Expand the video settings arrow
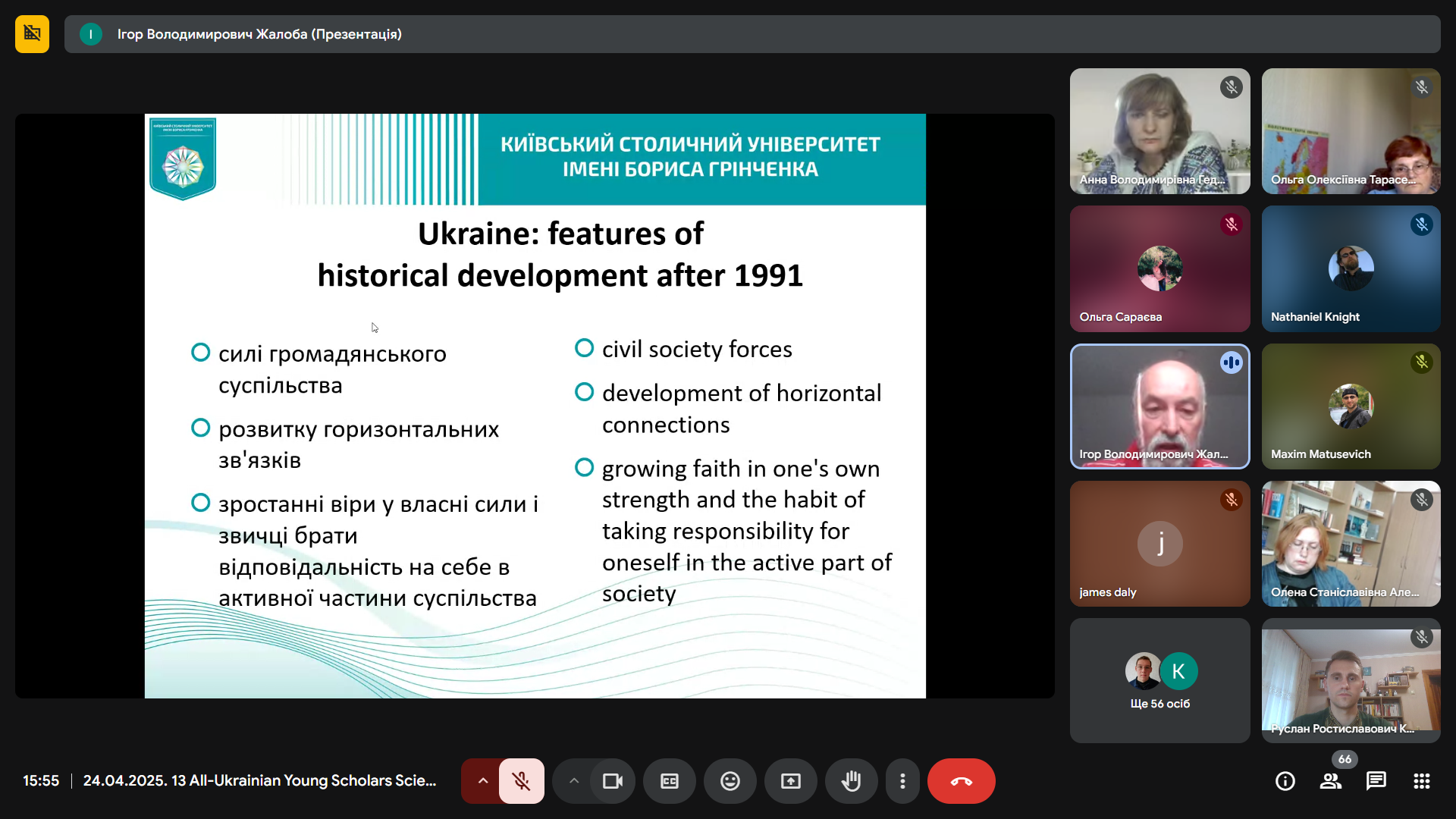The height and width of the screenshot is (819, 1456). coord(574,781)
